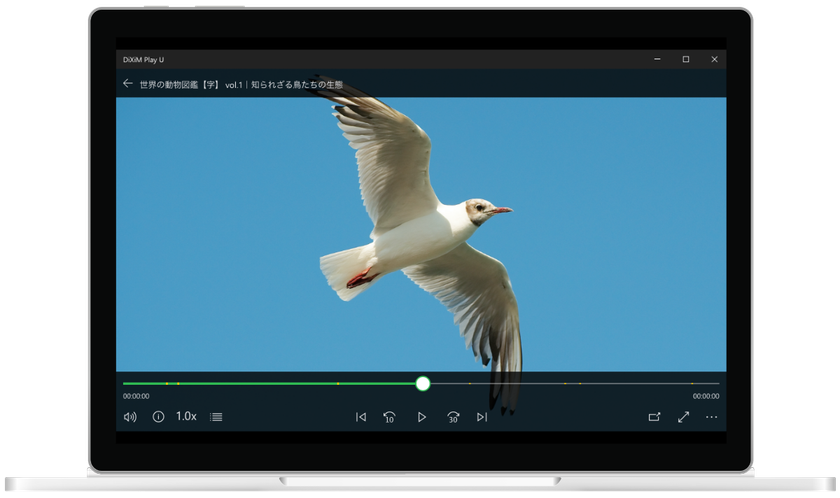Click the unplayed grey part of the seek bar
Screen dimensions: 840x498
(x=575, y=383)
